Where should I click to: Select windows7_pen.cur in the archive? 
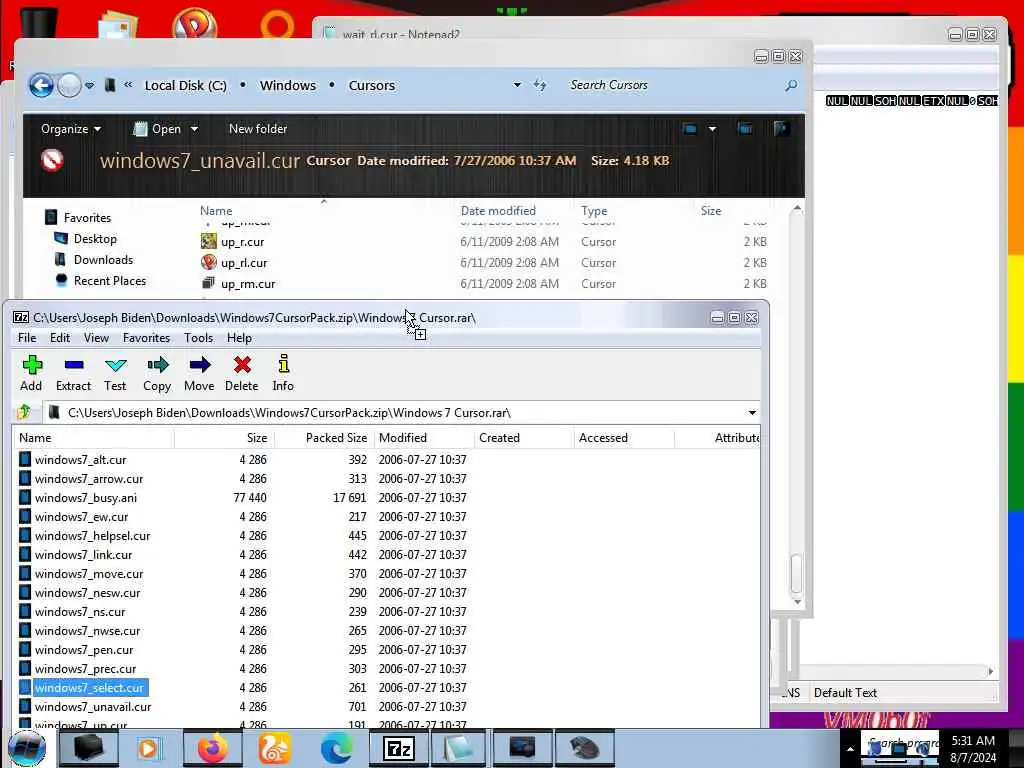click(84, 650)
